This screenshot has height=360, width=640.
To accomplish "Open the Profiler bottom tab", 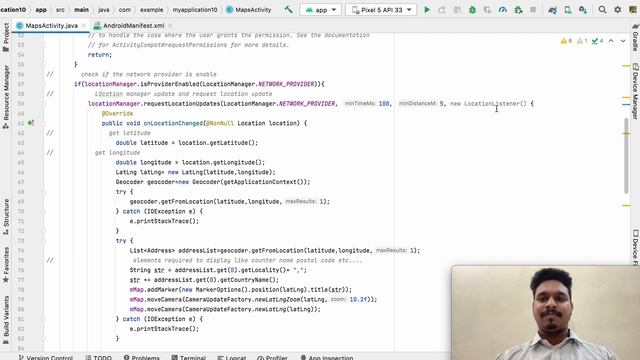I will click(273, 357).
